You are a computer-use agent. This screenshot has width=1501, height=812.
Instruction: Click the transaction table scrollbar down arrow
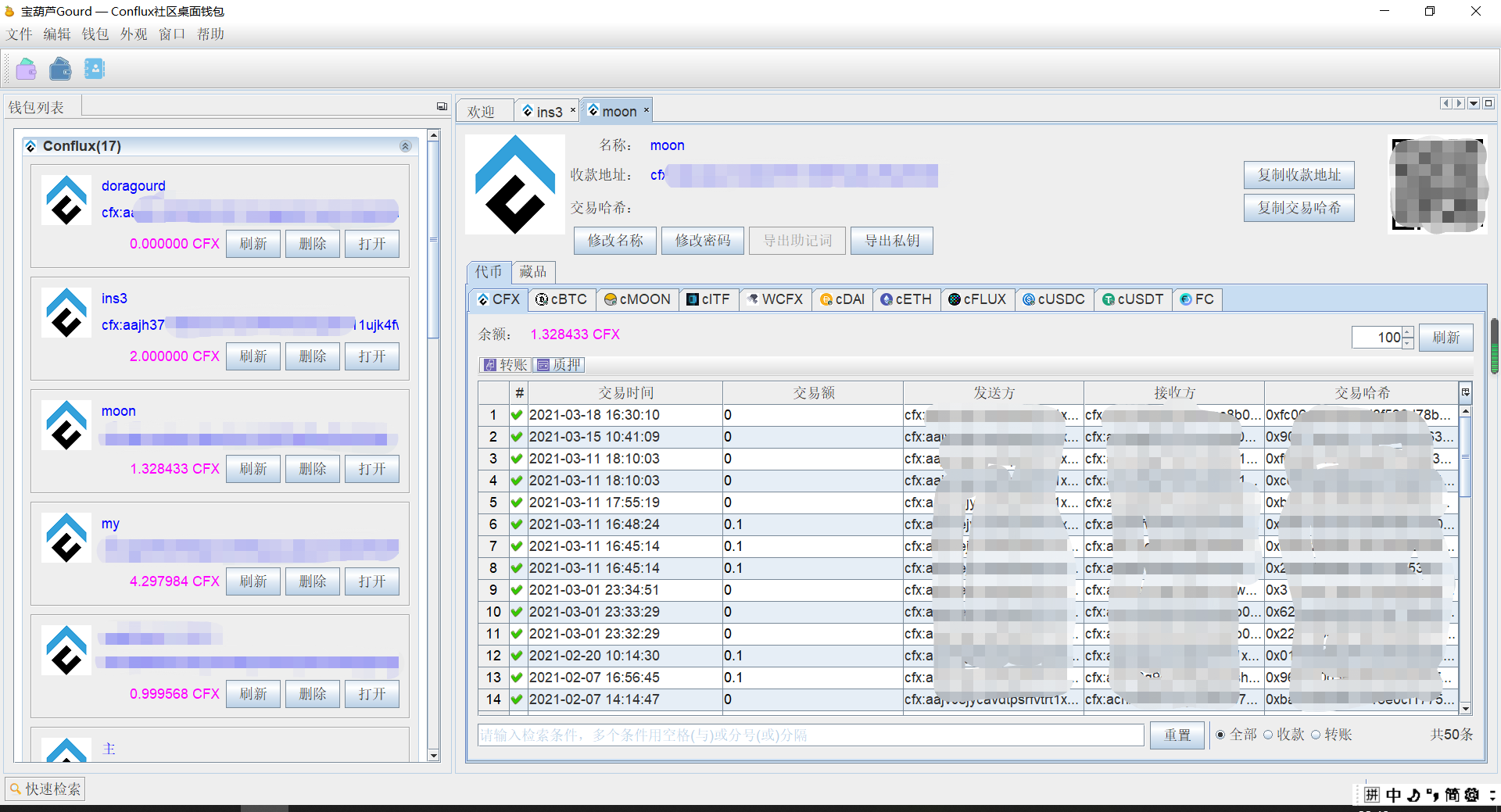coord(1466,709)
